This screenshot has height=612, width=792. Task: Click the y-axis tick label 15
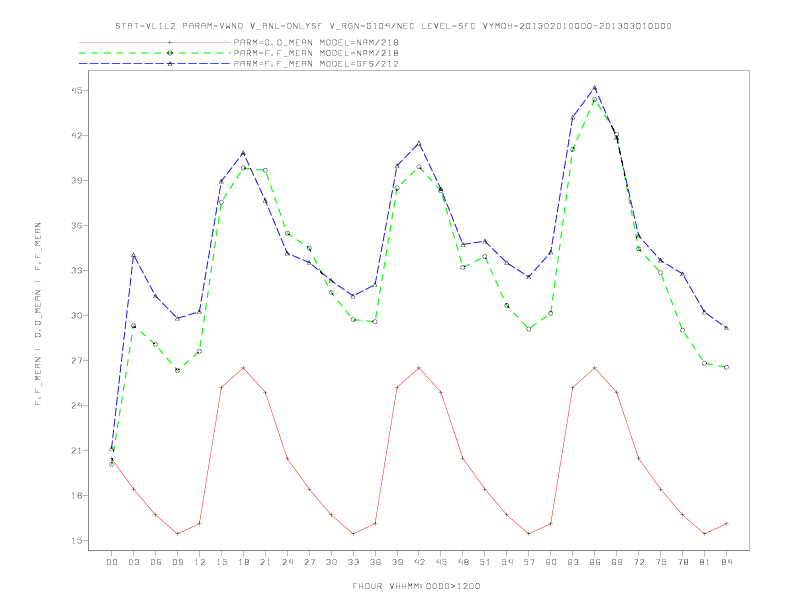click(x=79, y=540)
